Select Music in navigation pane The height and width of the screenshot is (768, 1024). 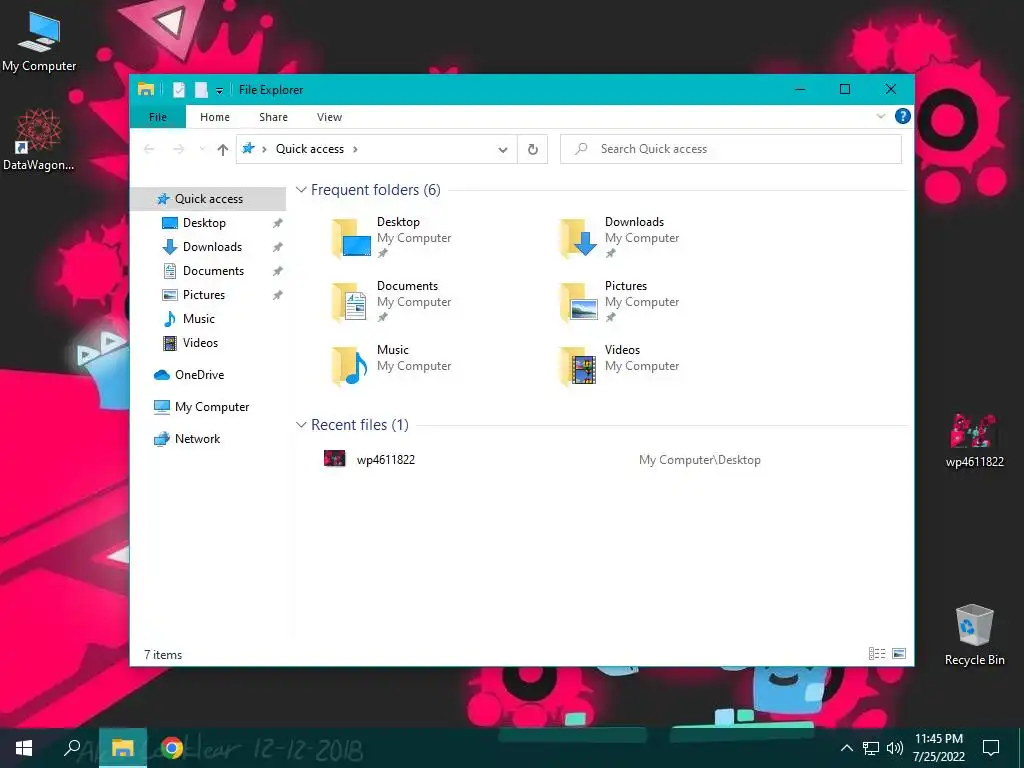point(198,319)
